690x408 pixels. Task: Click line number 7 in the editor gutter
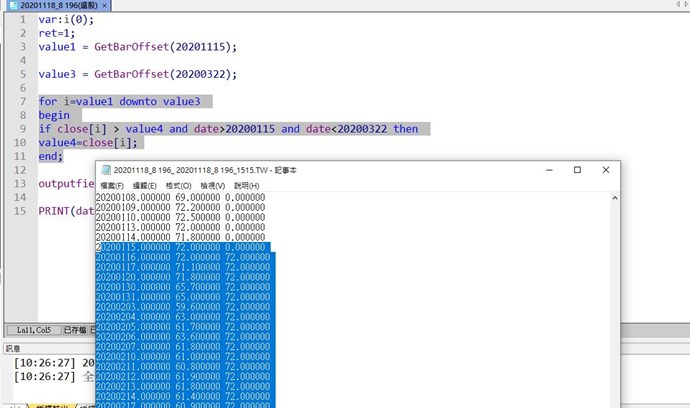[21, 101]
